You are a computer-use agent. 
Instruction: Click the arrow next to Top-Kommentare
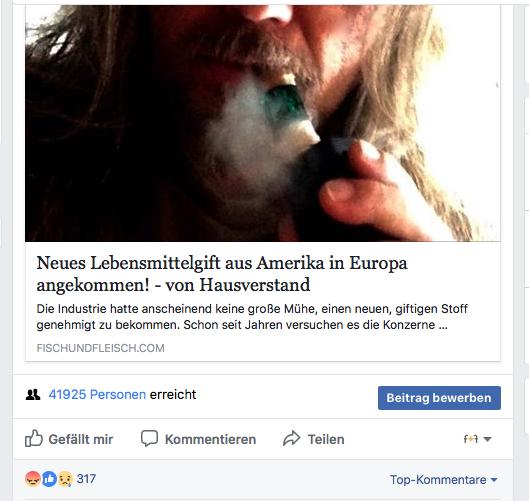494,480
